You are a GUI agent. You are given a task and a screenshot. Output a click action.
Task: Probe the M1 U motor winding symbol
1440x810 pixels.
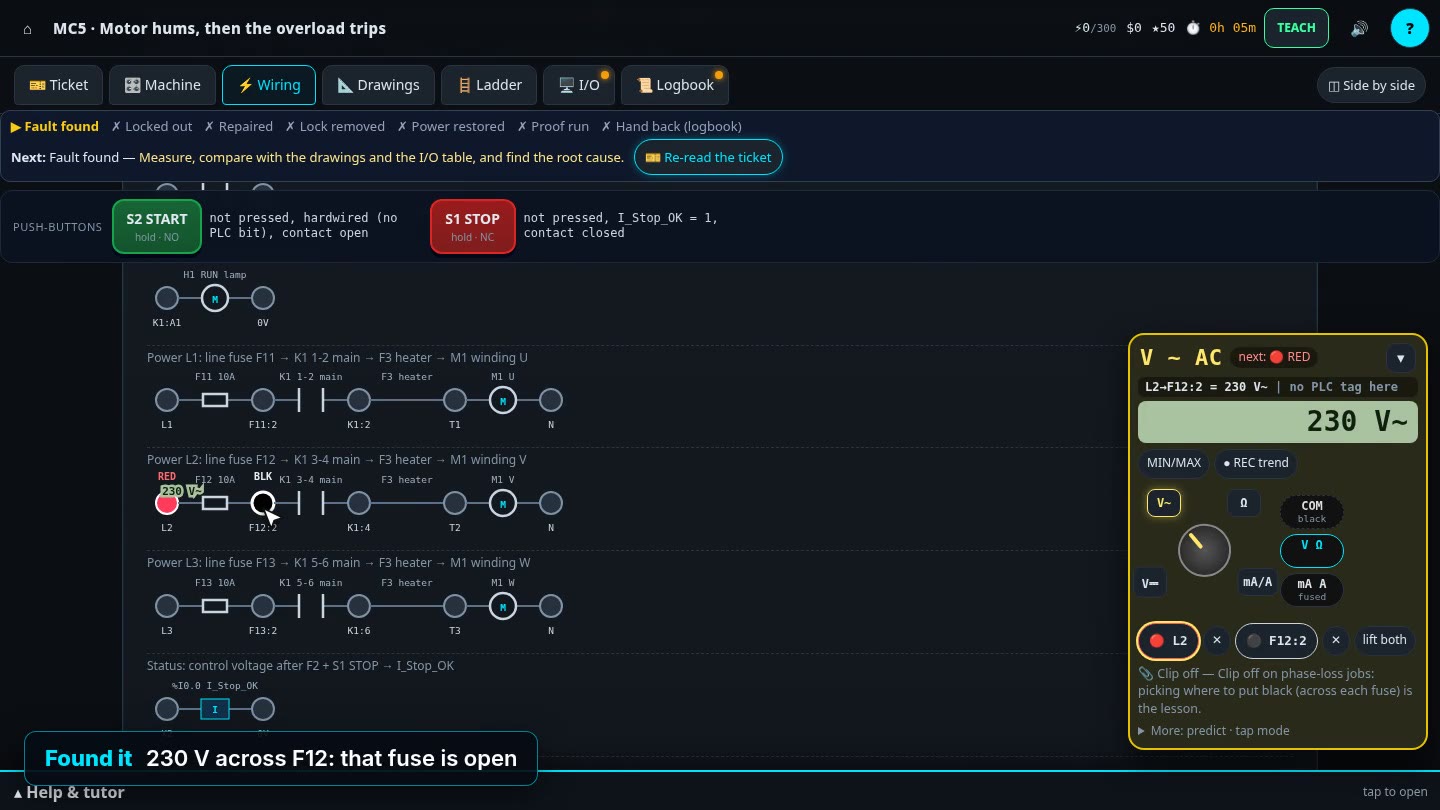(503, 401)
